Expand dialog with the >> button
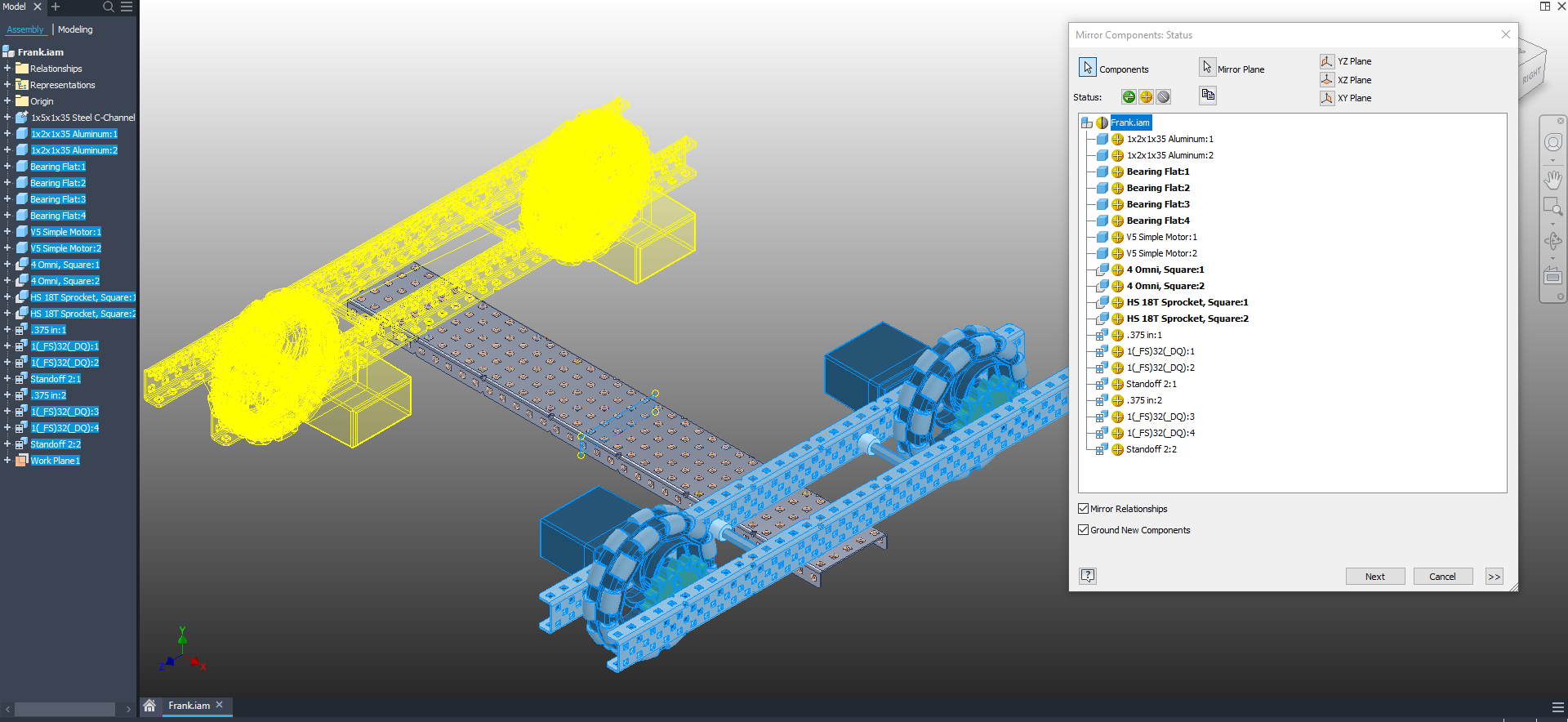The height and width of the screenshot is (722, 1568). click(1494, 577)
